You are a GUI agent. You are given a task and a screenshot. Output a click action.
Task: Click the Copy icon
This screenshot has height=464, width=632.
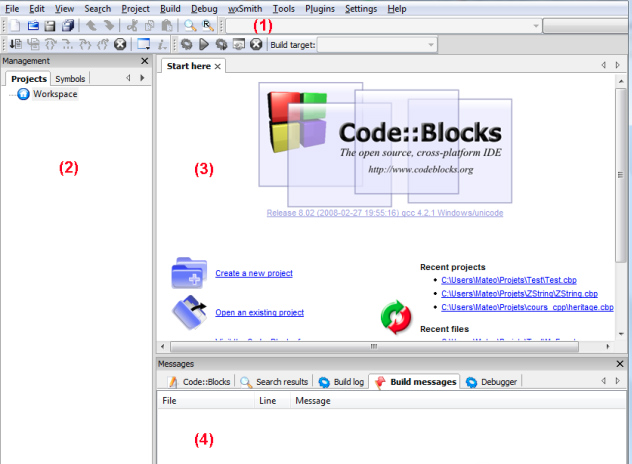point(150,26)
